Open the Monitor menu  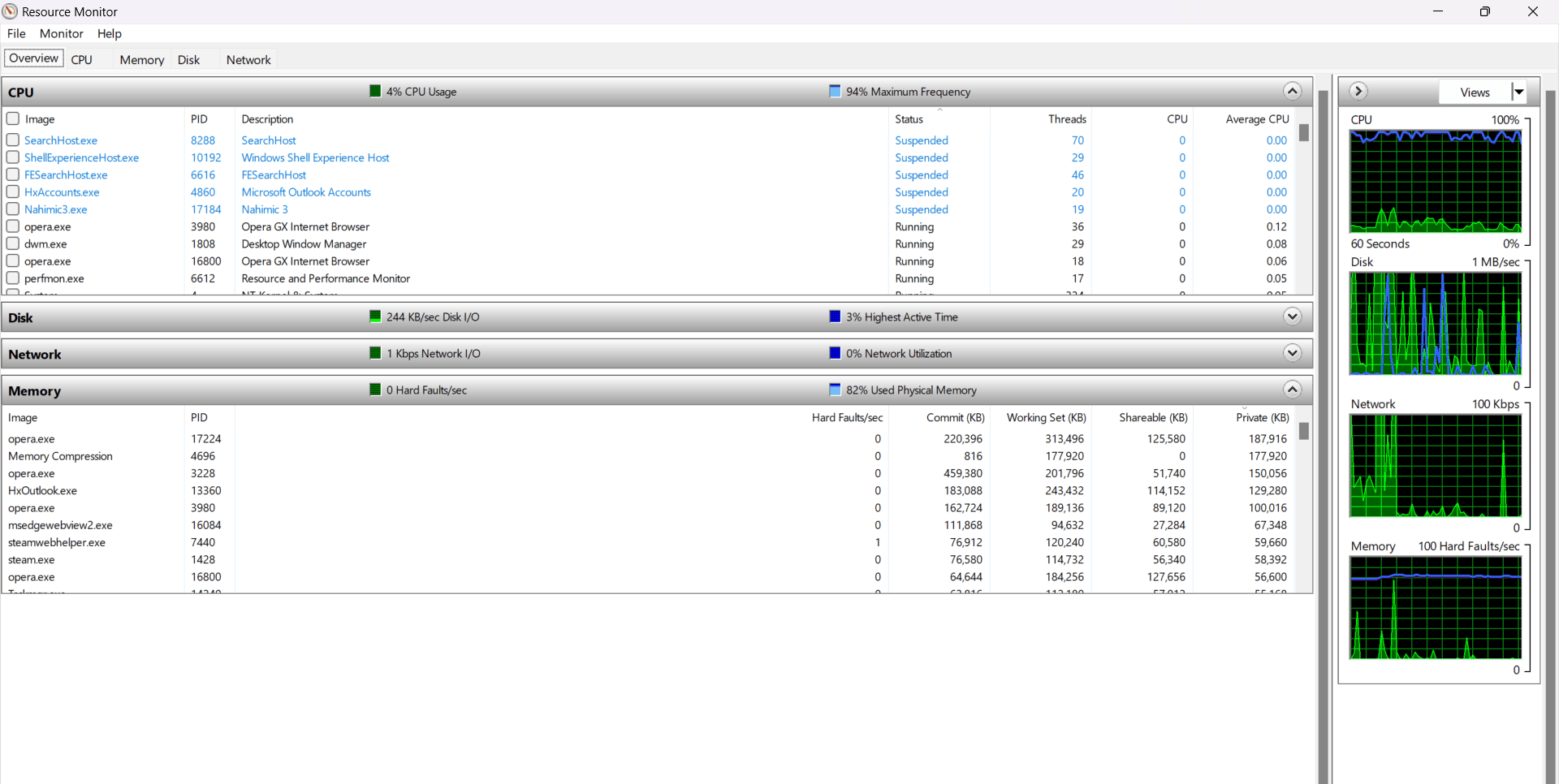pos(62,33)
